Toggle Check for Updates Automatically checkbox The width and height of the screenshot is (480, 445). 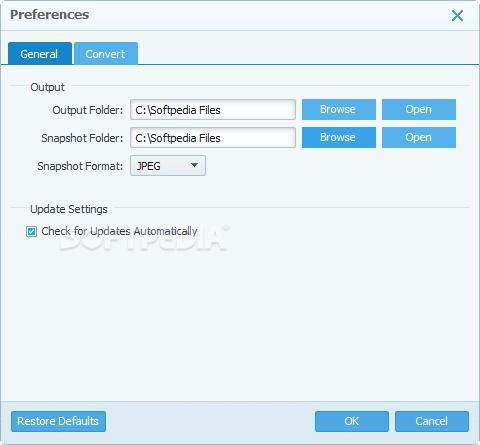tap(32, 231)
